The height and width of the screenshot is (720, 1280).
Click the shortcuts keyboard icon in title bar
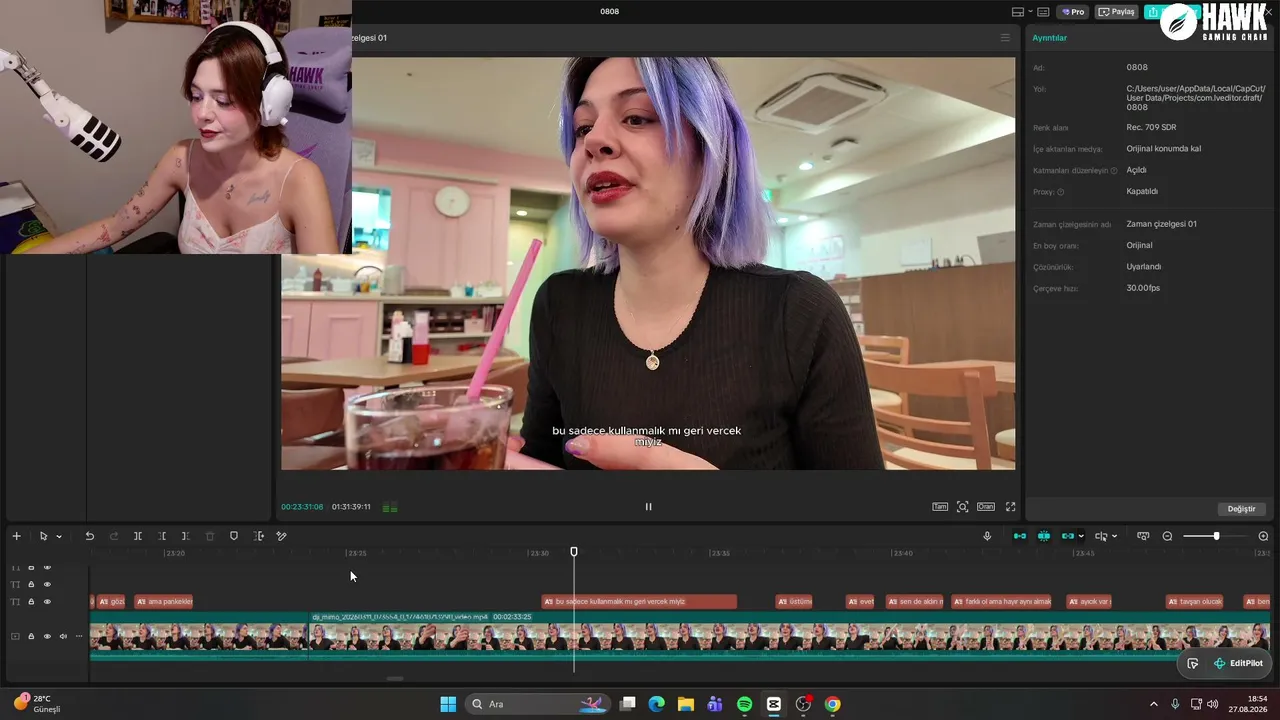coord(1043,12)
